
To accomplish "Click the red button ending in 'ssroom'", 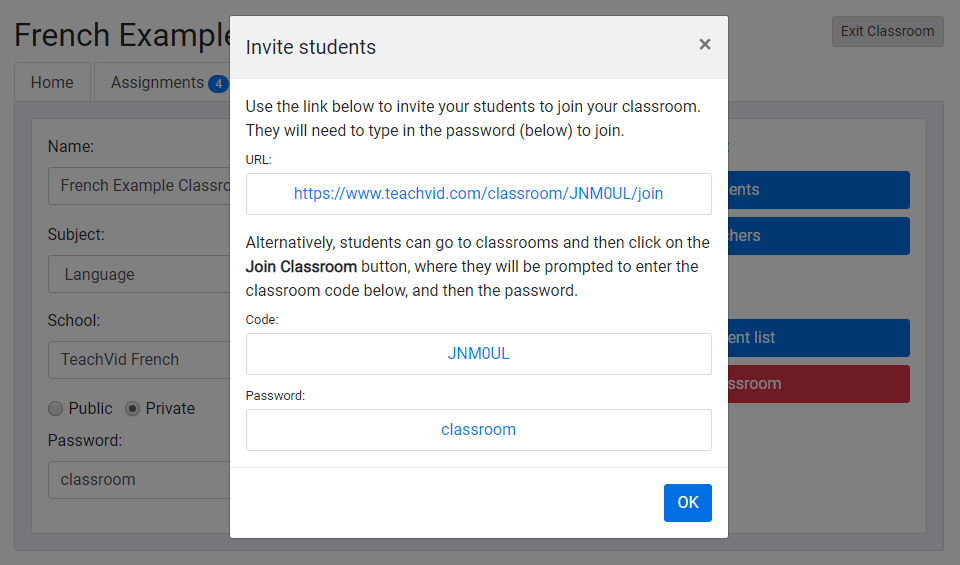I will point(818,384).
